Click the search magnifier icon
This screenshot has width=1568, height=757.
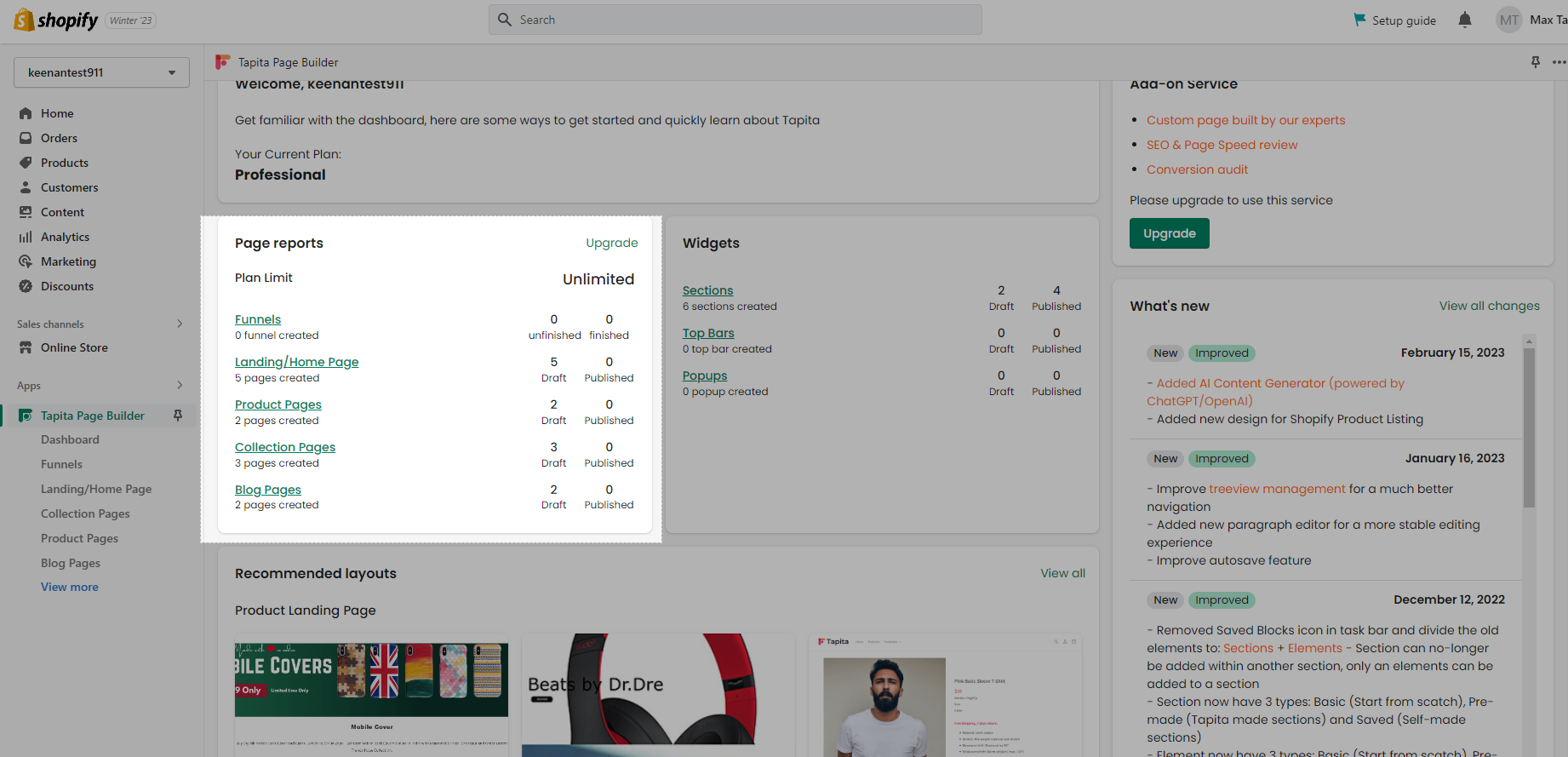tap(505, 20)
